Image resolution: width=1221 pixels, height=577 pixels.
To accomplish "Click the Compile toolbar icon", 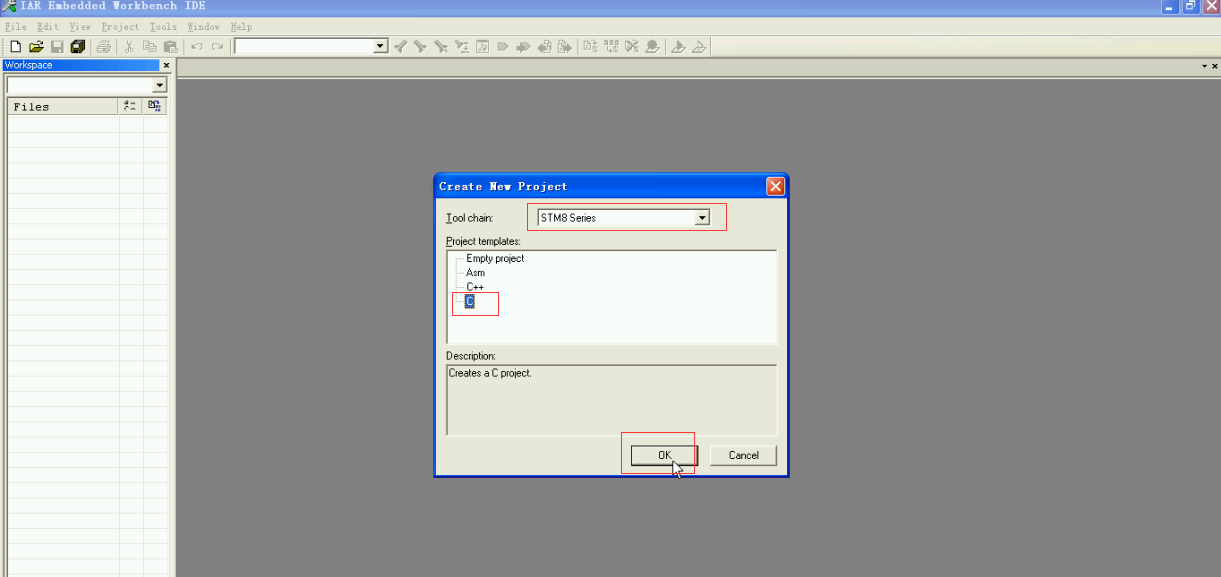I will [x=590, y=47].
